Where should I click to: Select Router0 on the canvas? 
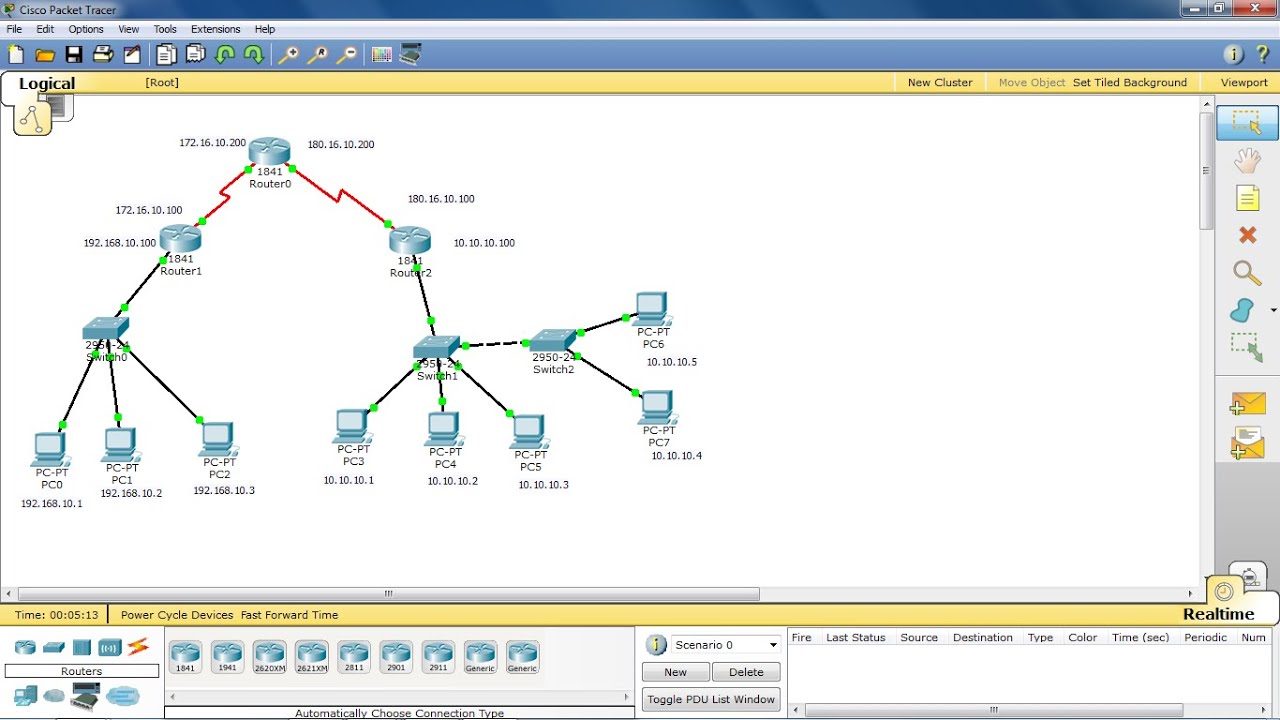tap(269, 152)
